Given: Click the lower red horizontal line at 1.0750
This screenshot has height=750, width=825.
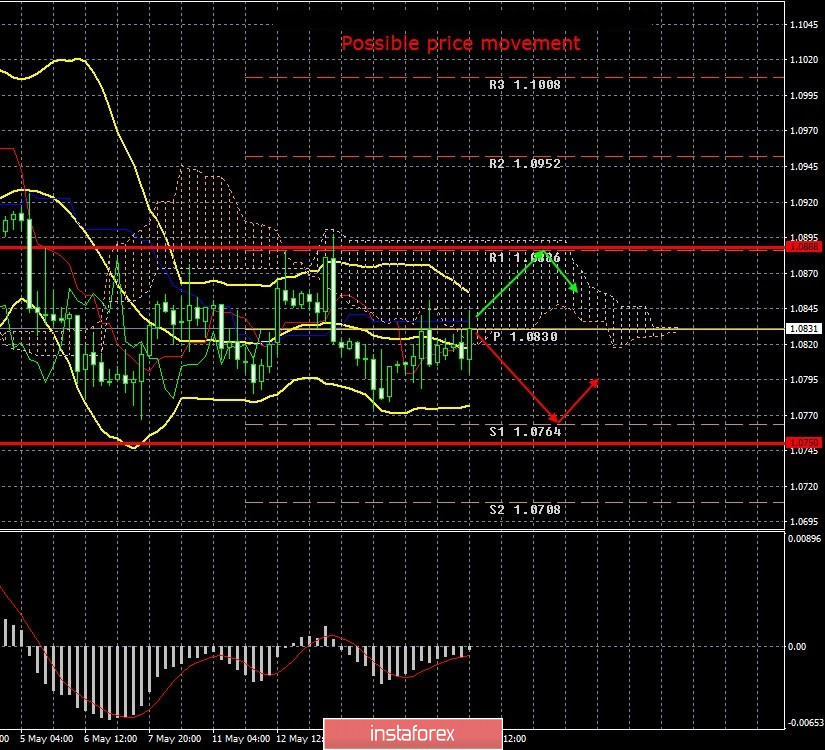Looking at the screenshot, I should click(x=392, y=444).
